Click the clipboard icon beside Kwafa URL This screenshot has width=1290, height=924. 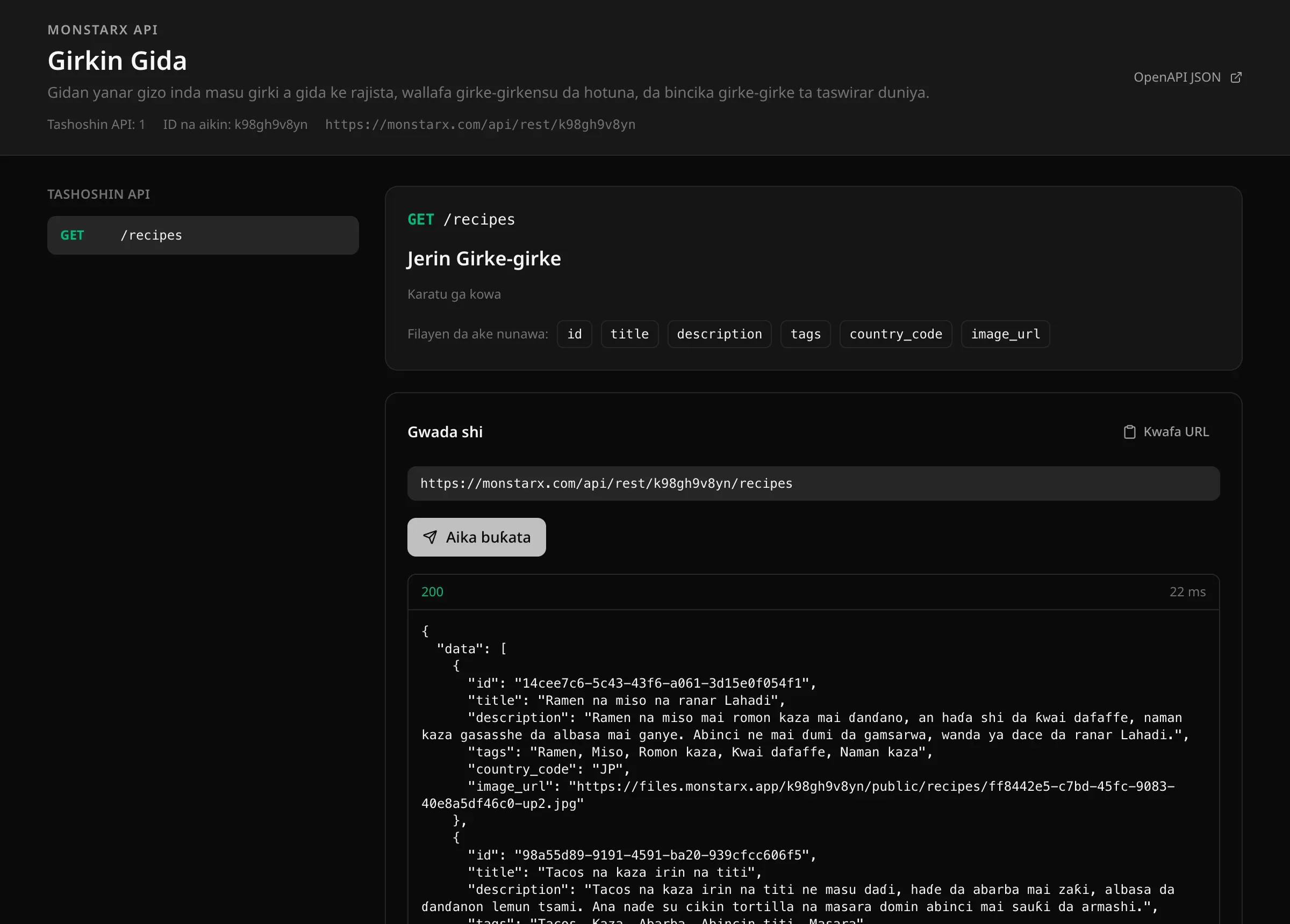pos(1130,432)
